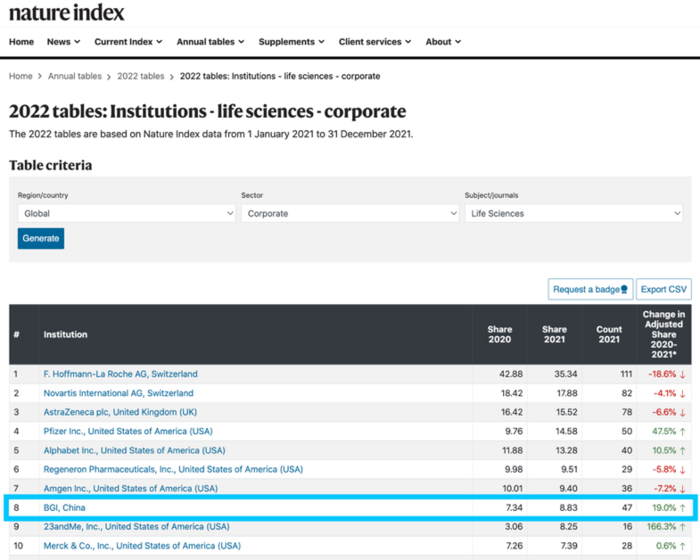Select Regeneron's count value 29
The image size is (700, 560).
point(627,469)
